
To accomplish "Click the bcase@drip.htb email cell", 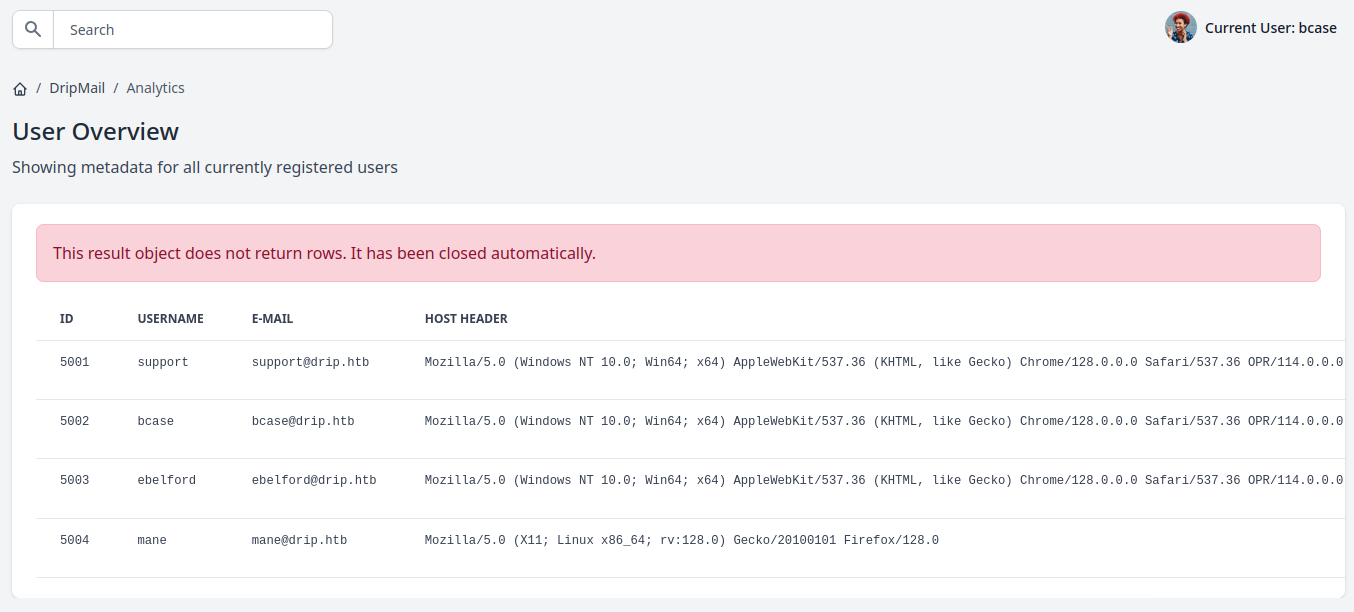I will click(302, 421).
